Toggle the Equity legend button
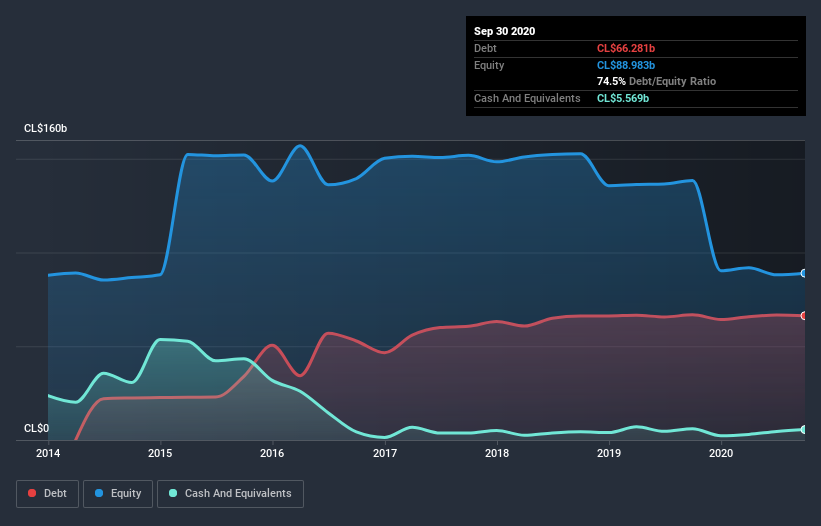 coord(118,494)
